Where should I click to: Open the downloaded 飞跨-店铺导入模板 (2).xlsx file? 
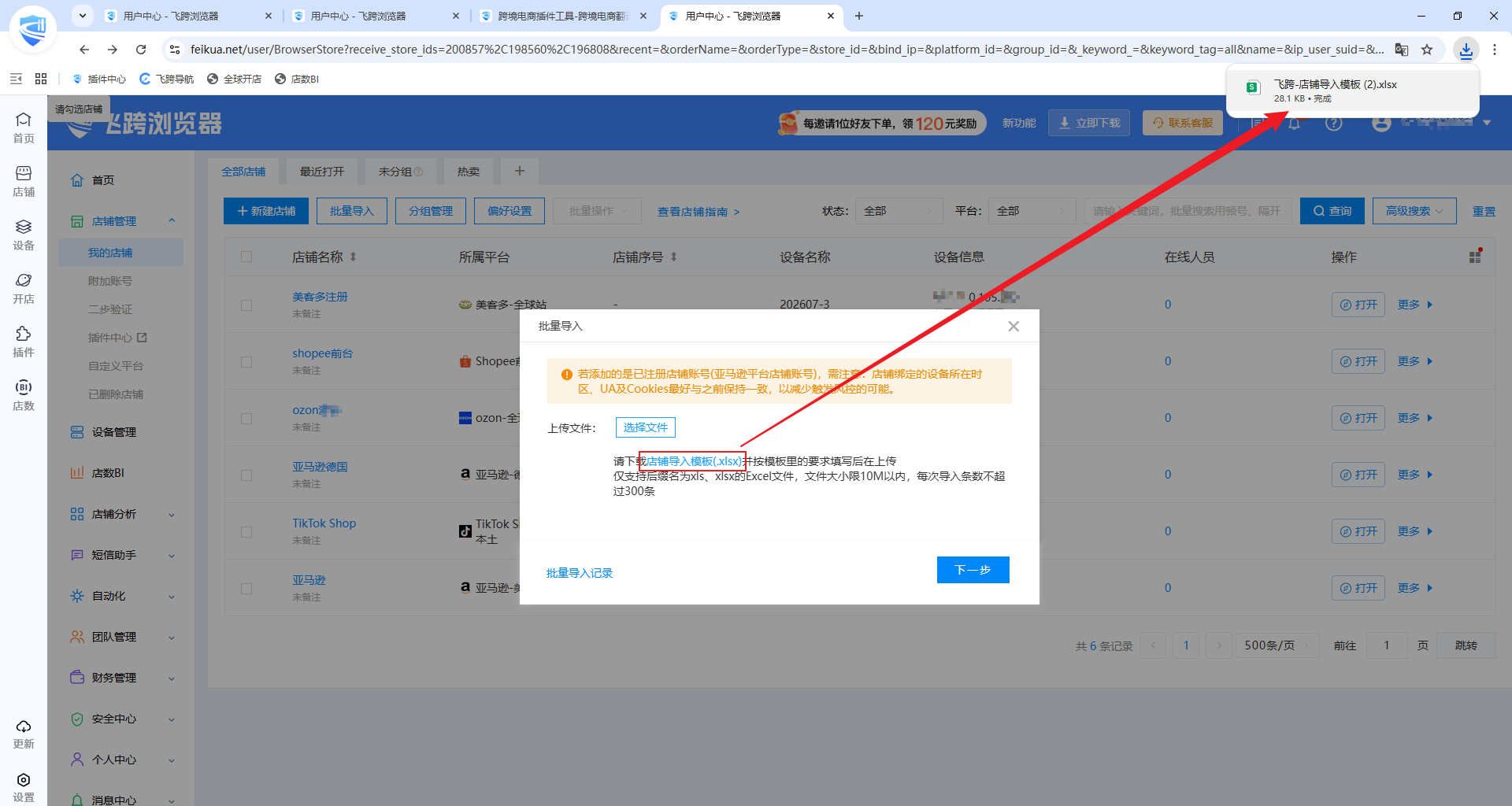point(1353,91)
